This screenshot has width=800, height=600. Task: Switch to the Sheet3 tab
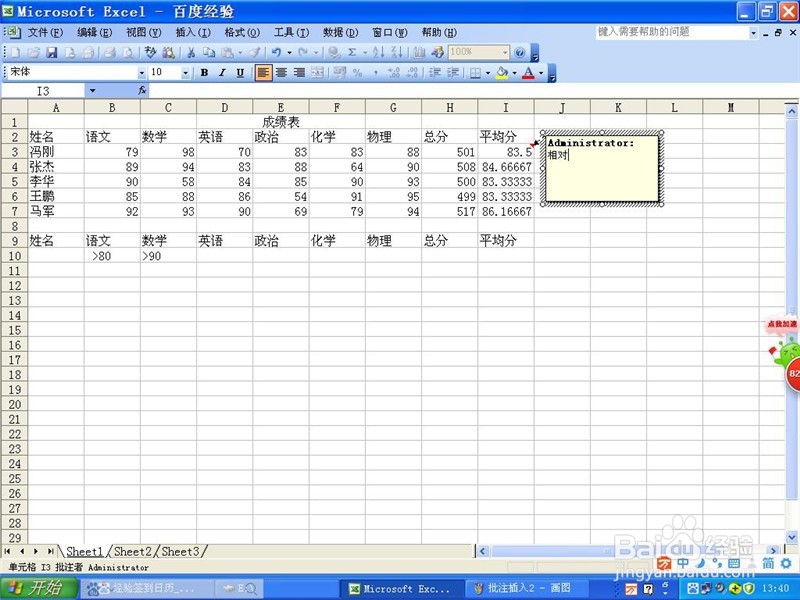(180, 552)
